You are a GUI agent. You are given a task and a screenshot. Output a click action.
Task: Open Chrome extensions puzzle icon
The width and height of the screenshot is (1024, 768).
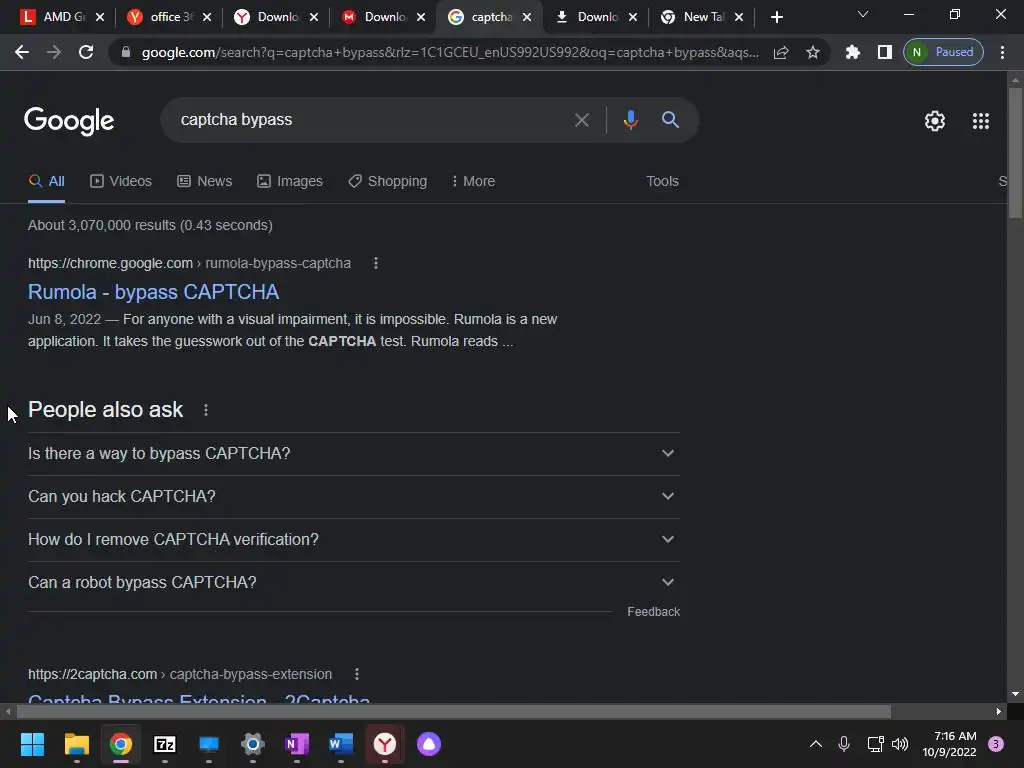click(853, 52)
